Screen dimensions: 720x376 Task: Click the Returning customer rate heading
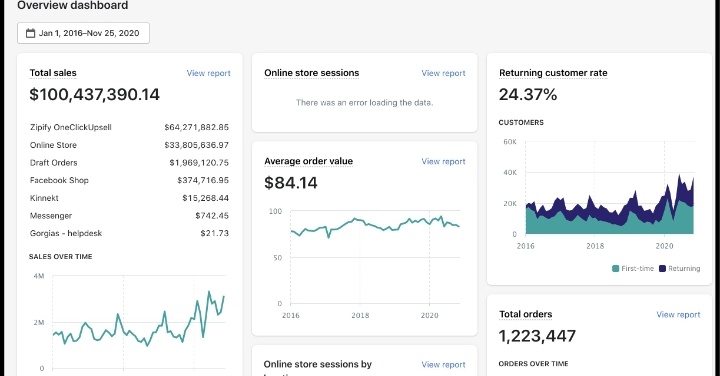[553, 73]
